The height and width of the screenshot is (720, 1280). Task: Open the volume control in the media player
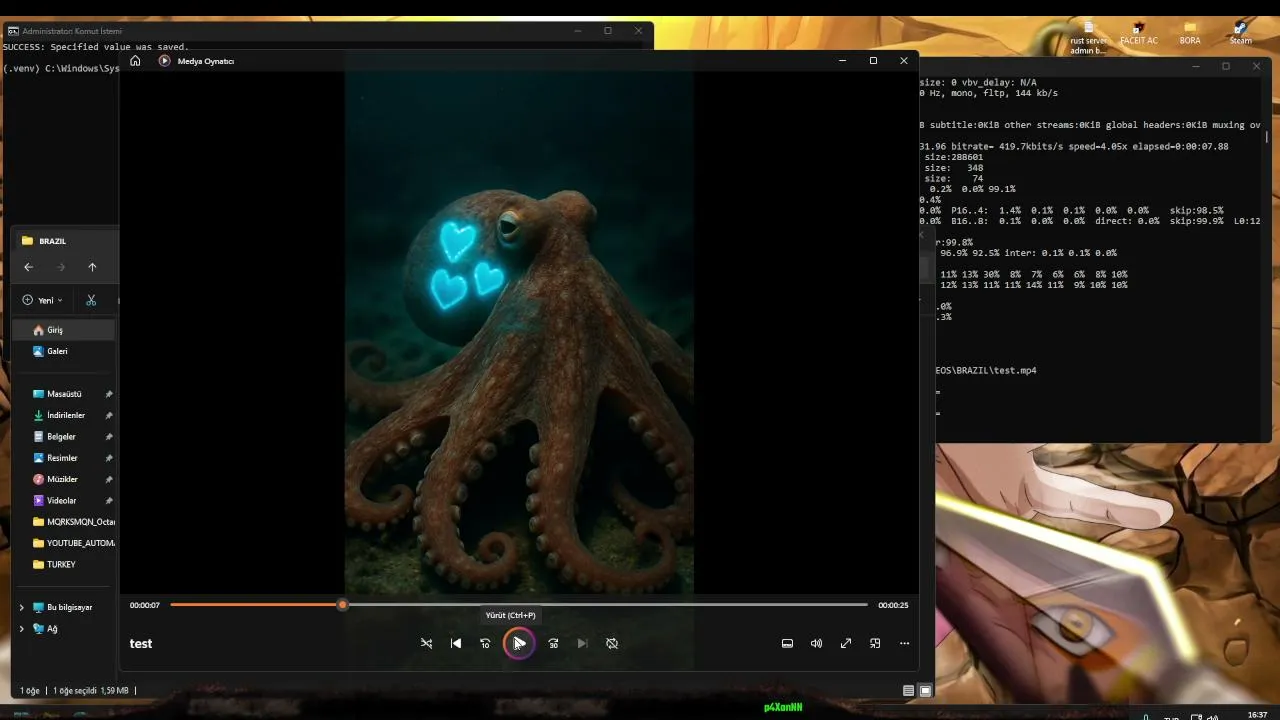[816, 643]
